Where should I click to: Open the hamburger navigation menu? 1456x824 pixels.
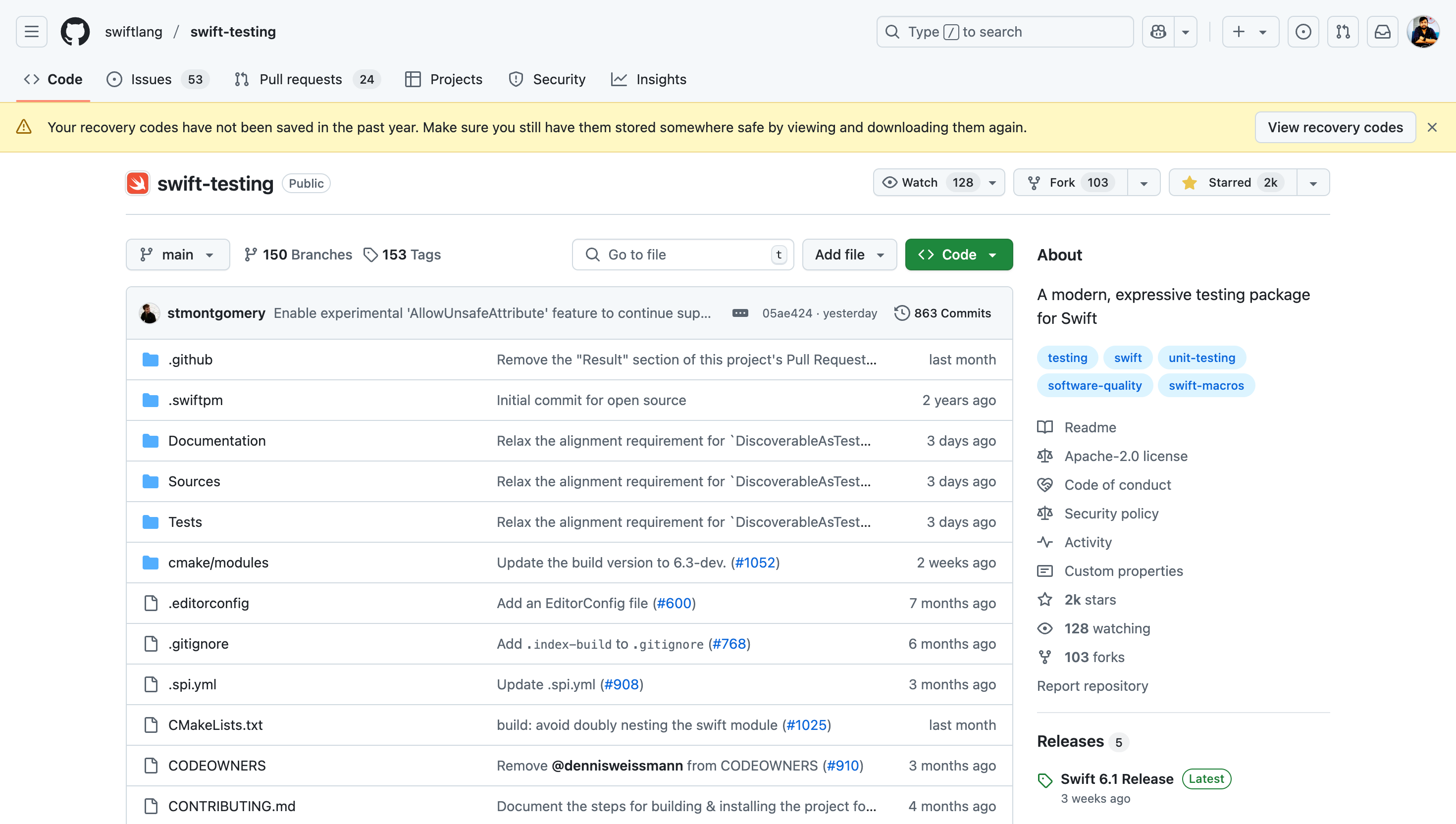32,32
